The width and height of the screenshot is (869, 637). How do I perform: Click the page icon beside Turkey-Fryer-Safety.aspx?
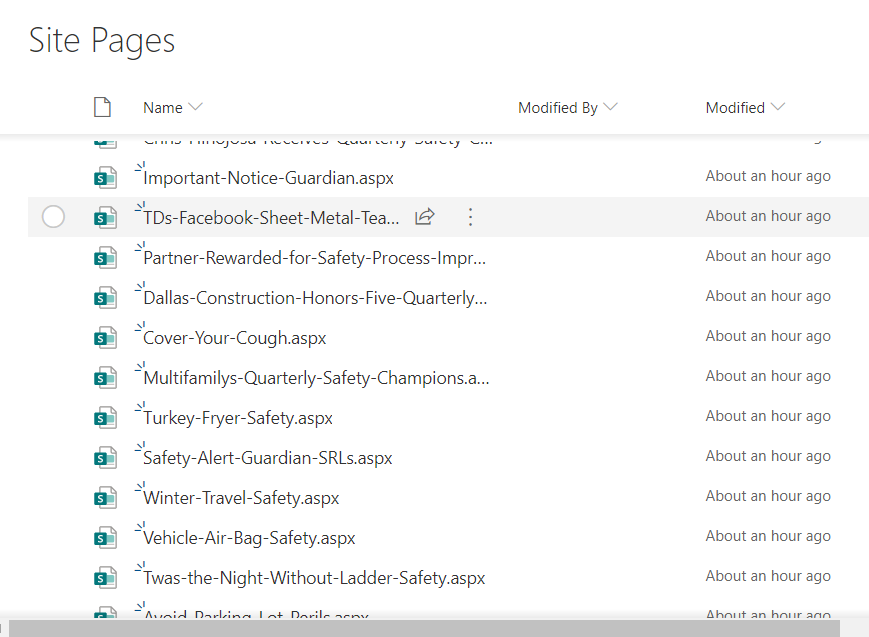click(x=105, y=417)
